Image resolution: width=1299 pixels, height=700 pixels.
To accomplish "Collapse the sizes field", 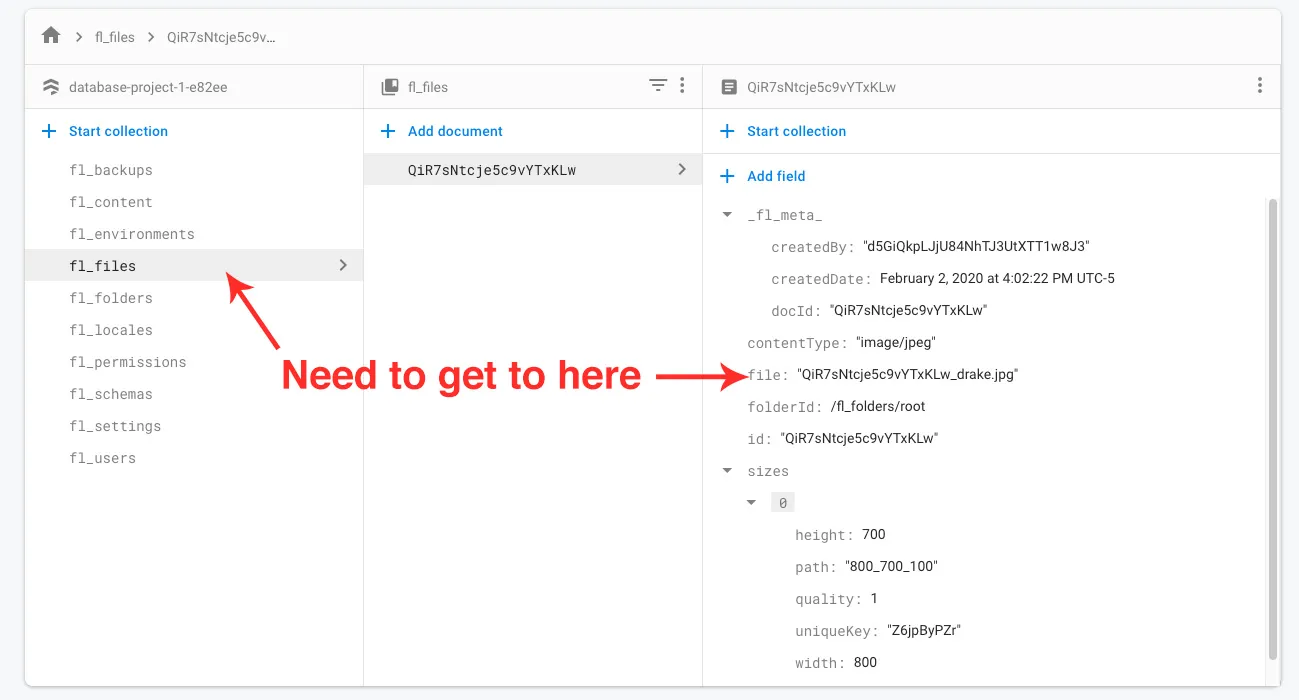I will [727, 471].
